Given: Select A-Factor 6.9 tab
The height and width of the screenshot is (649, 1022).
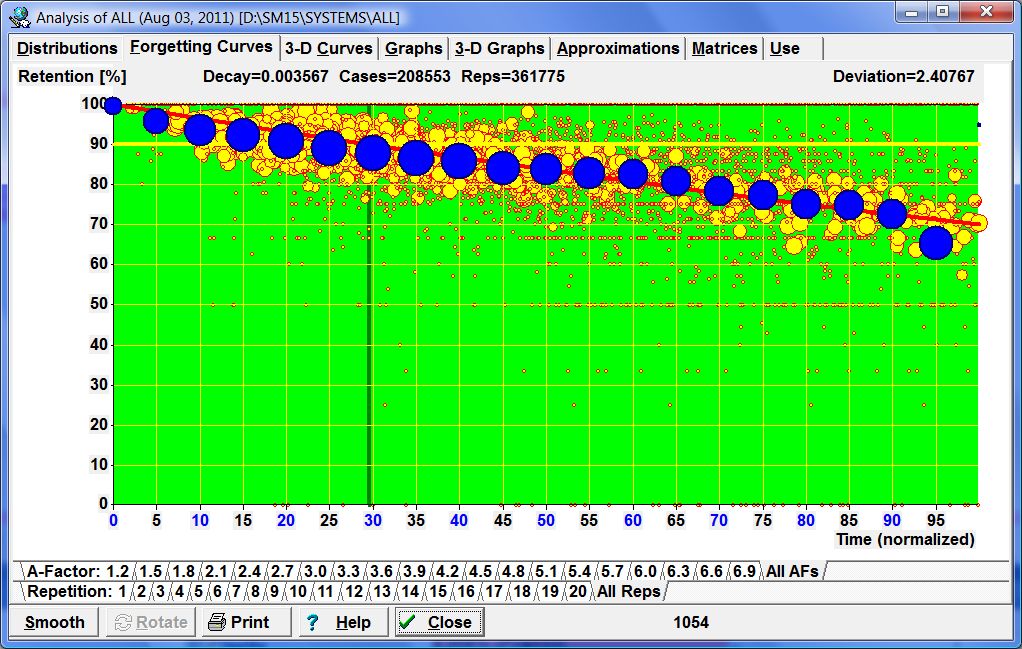Looking at the screenshot, I should [x=743, y=571].
